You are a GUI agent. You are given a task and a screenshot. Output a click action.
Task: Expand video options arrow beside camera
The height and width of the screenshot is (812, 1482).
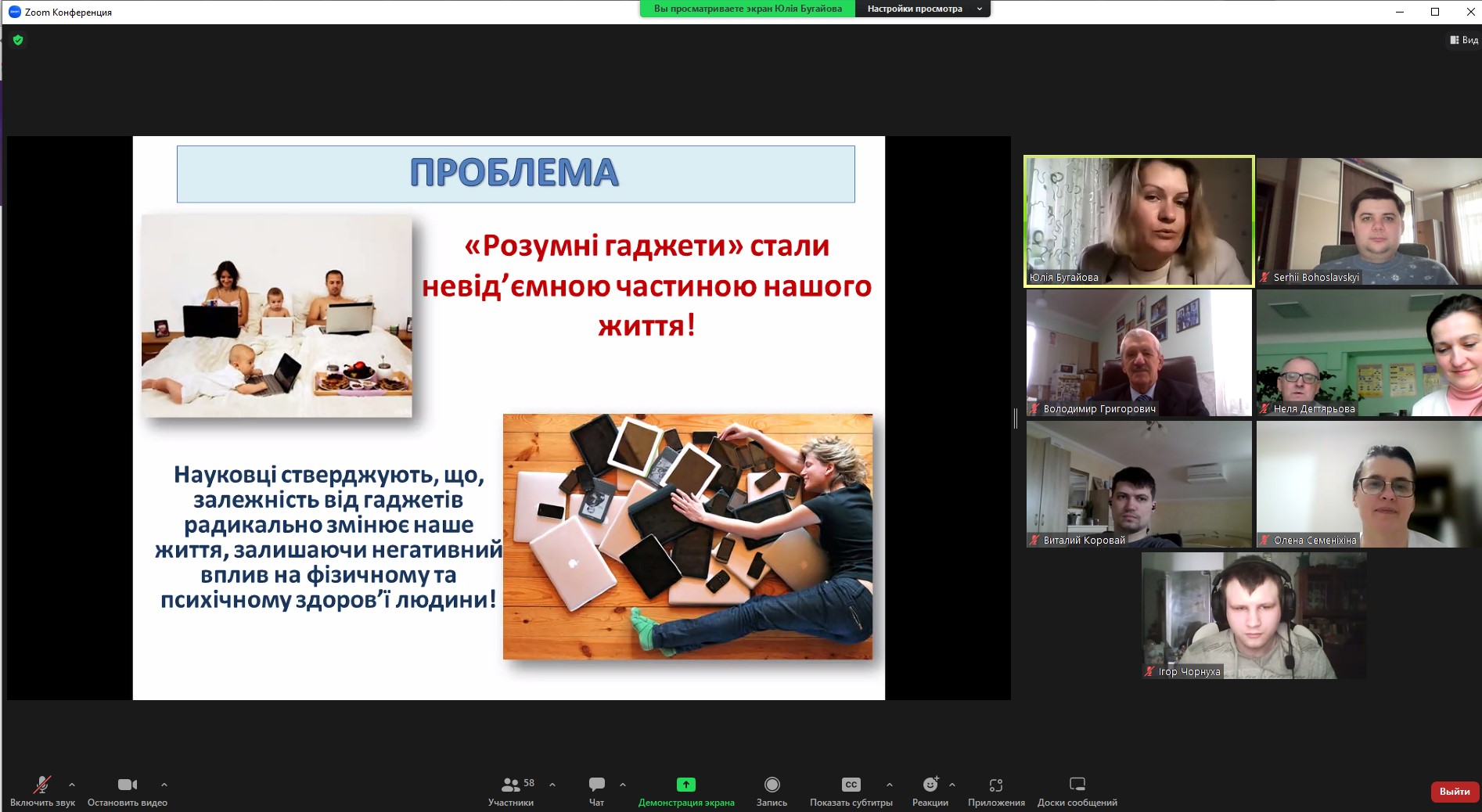pyautogui.click(x=164, y=785)
